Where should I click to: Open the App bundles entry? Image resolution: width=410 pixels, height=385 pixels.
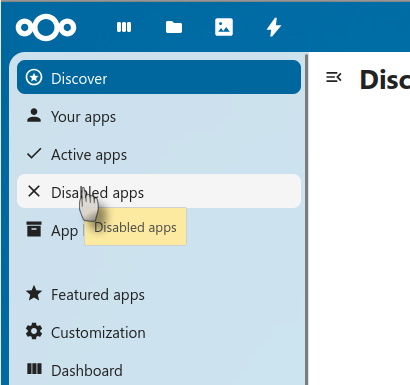[159, 229]
